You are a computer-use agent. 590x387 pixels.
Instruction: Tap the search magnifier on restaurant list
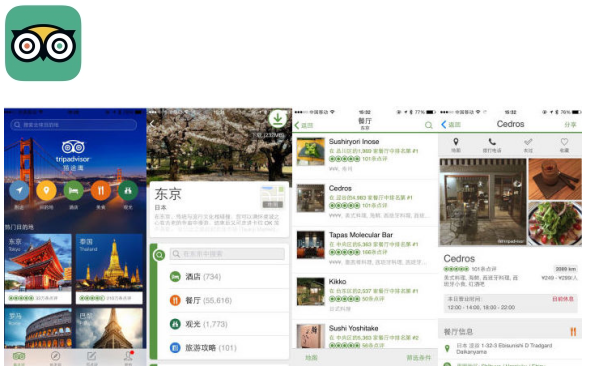[x=429, y=125]
